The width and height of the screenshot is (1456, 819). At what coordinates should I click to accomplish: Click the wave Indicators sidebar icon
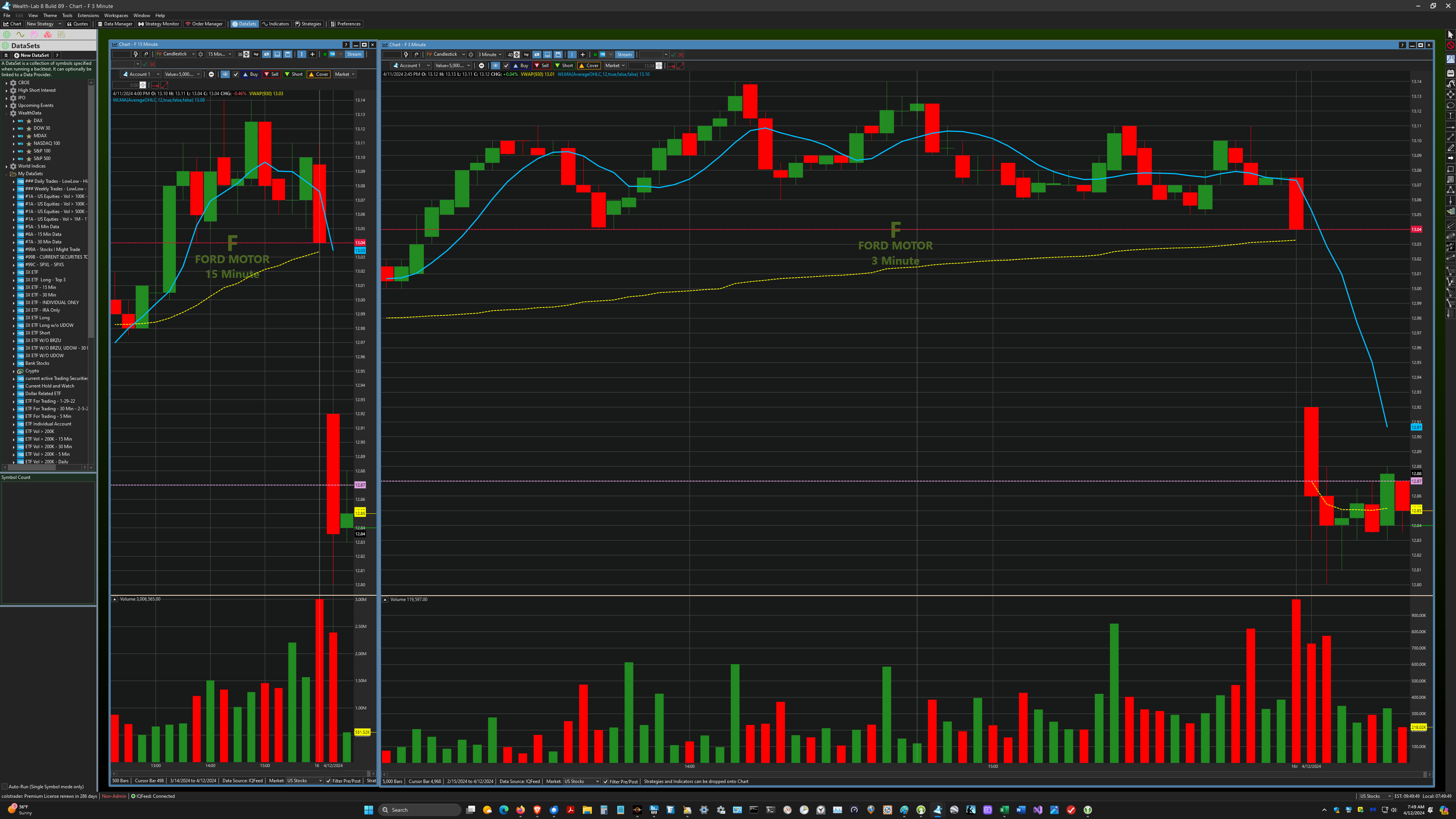coord(20,35)
